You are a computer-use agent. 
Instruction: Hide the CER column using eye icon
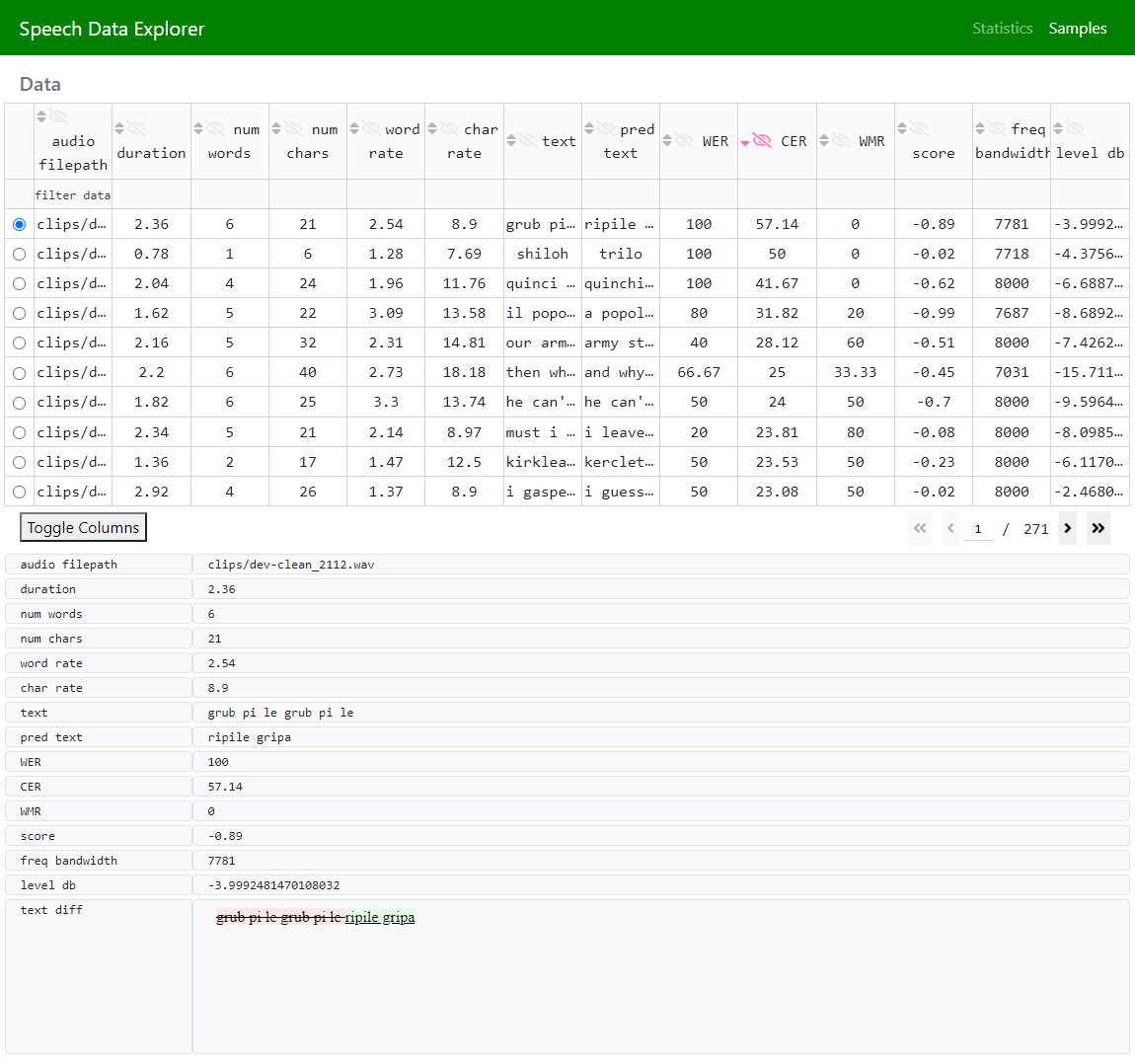coord(762,141)
